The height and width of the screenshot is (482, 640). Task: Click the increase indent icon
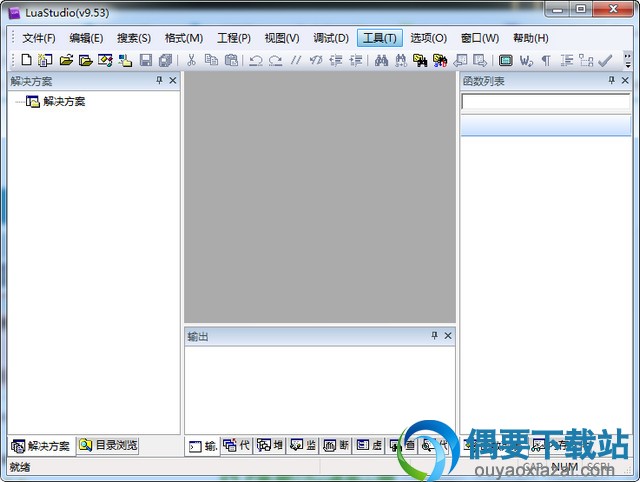356,60
